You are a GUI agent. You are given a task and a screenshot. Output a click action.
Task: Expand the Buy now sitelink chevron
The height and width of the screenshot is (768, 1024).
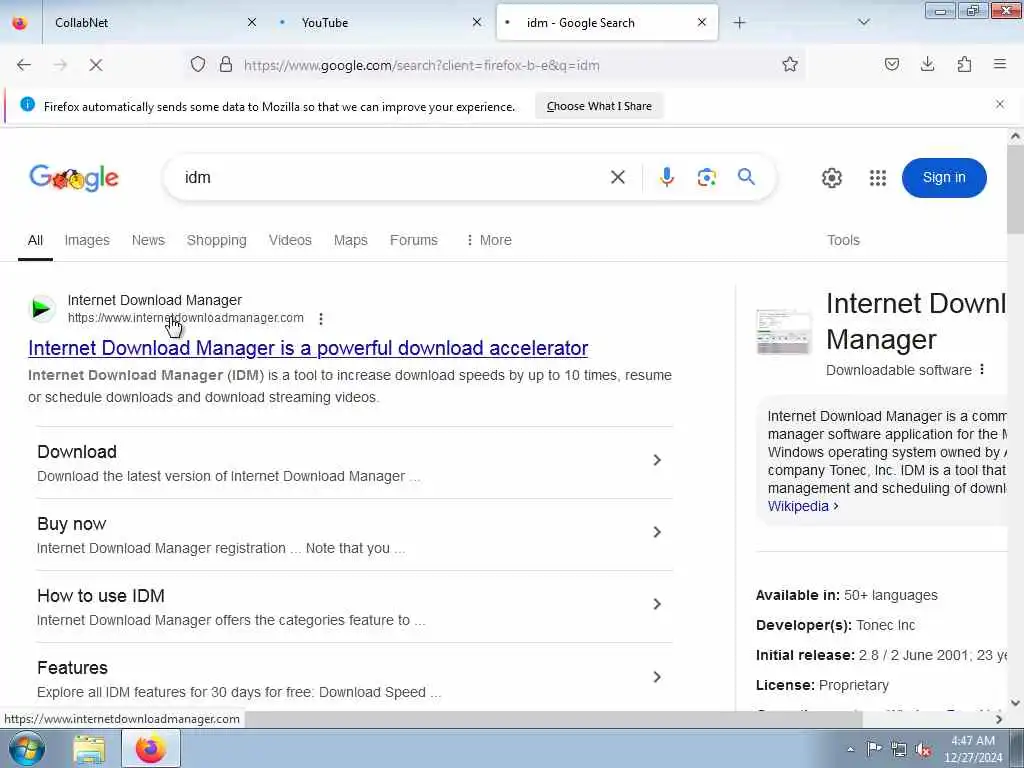(657, 532)
